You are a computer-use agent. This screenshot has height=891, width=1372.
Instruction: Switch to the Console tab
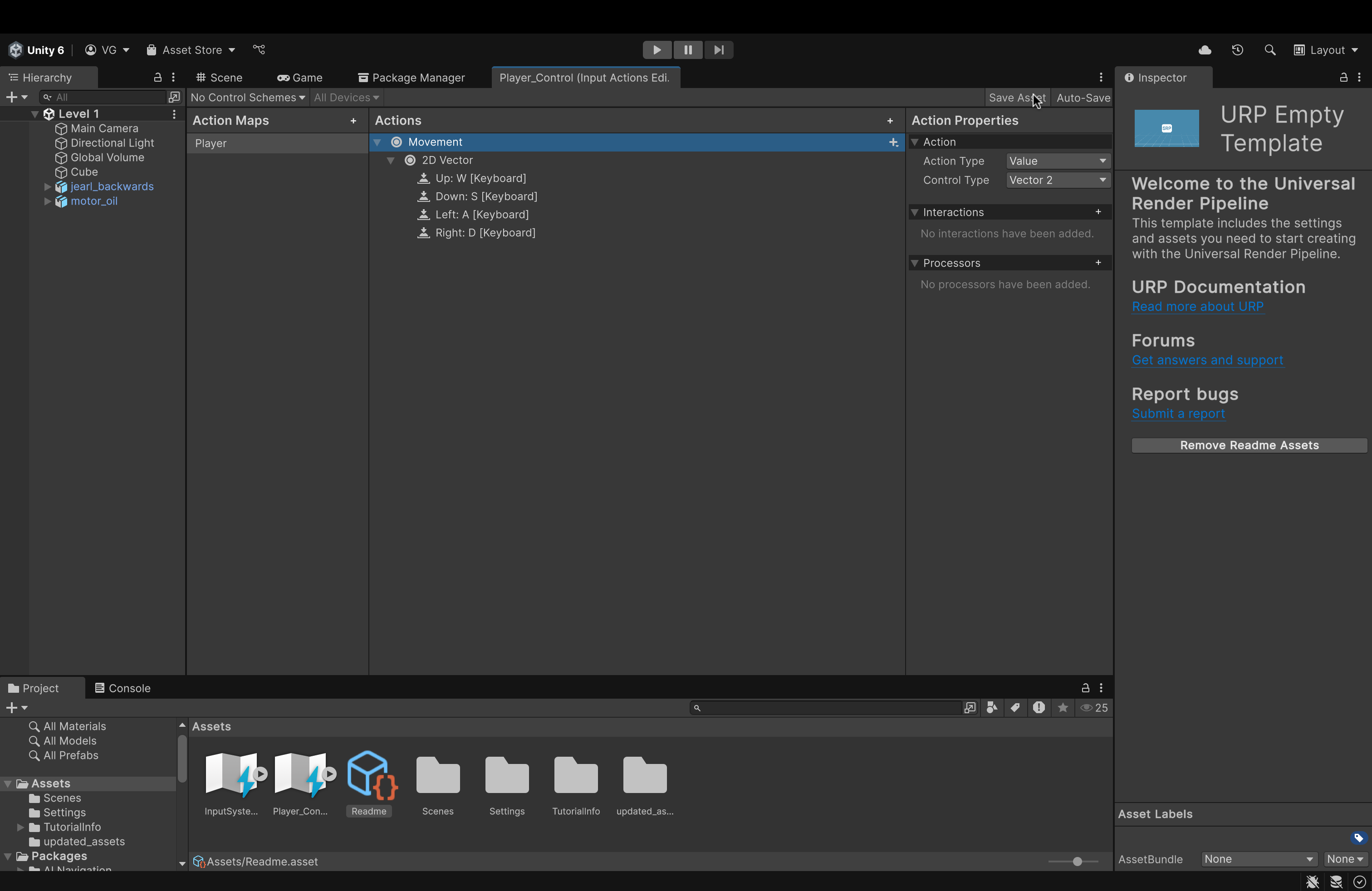(122, 688)
